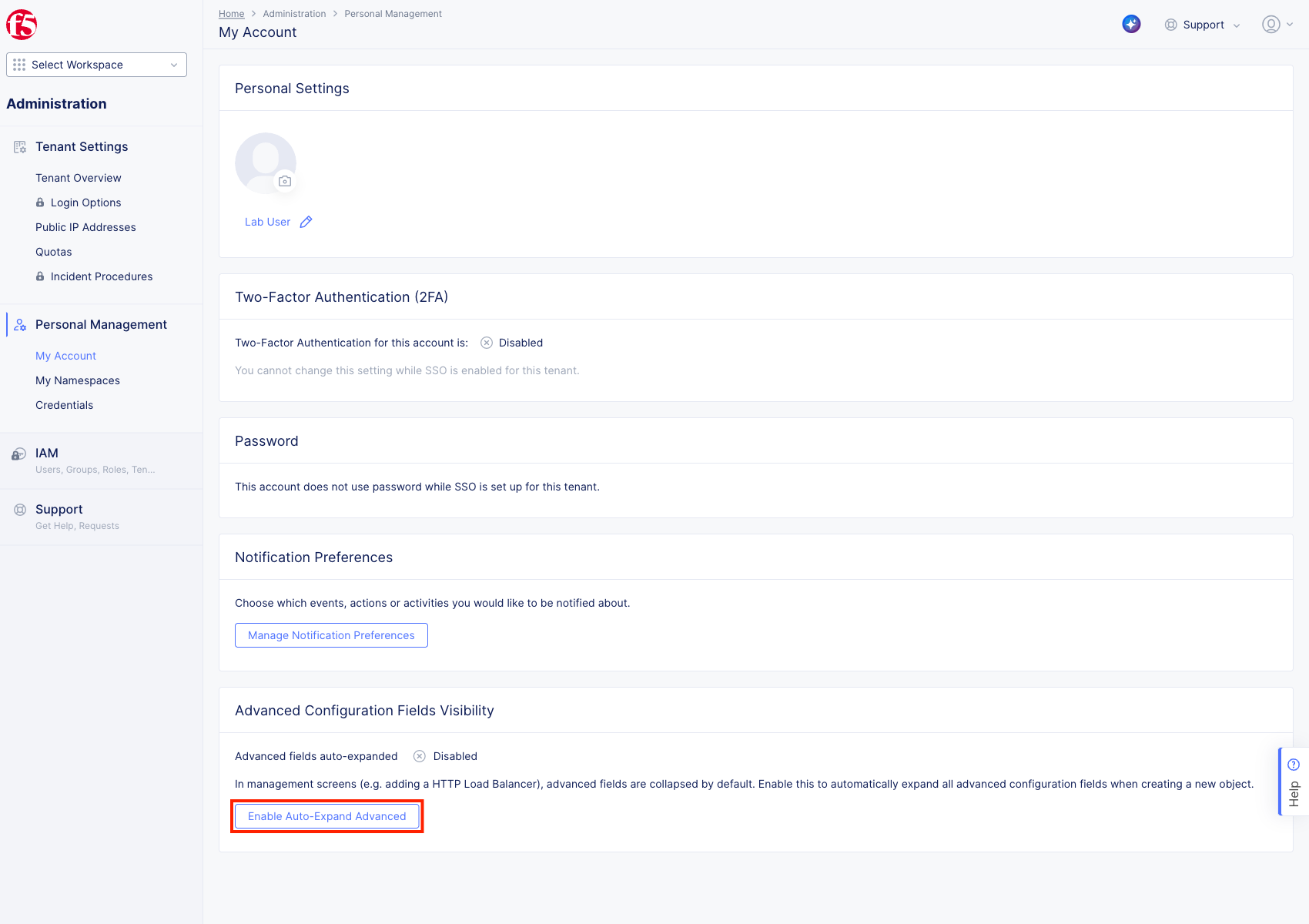Collapse the Personal Management section

101,325
